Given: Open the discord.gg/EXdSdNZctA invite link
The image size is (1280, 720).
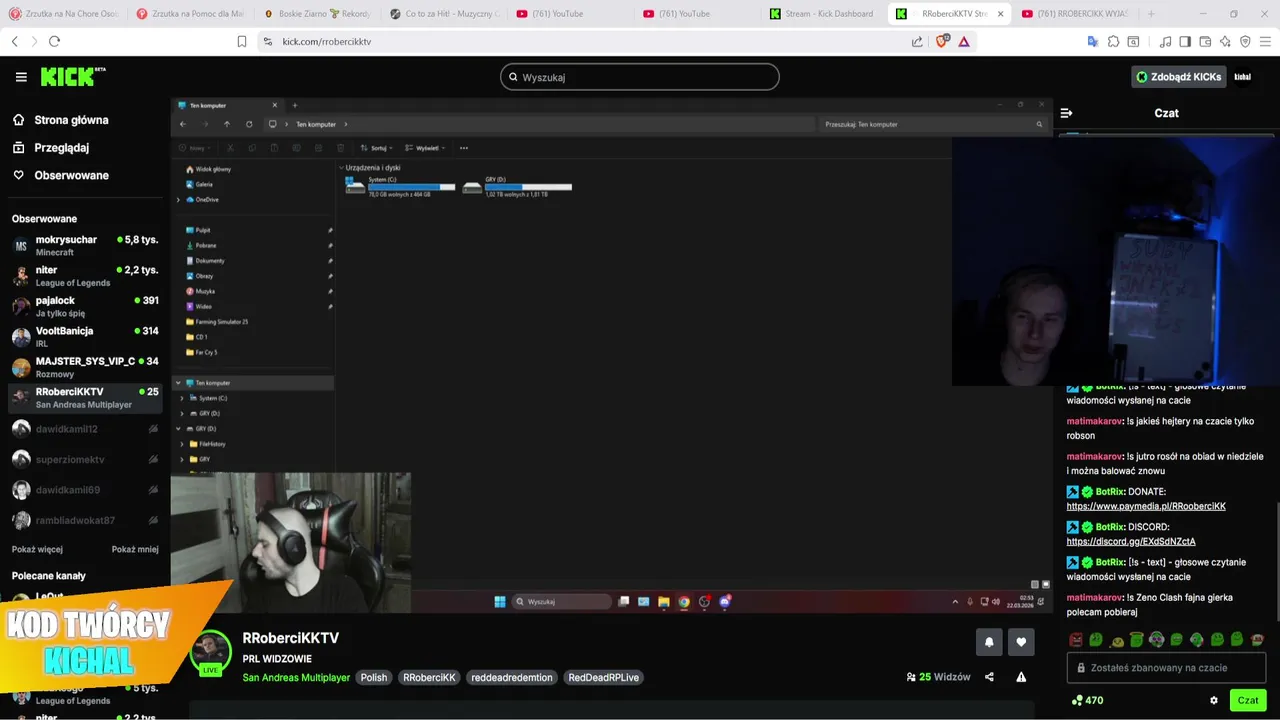Looking at the screenshot, I should click(x=1131, y=541).
